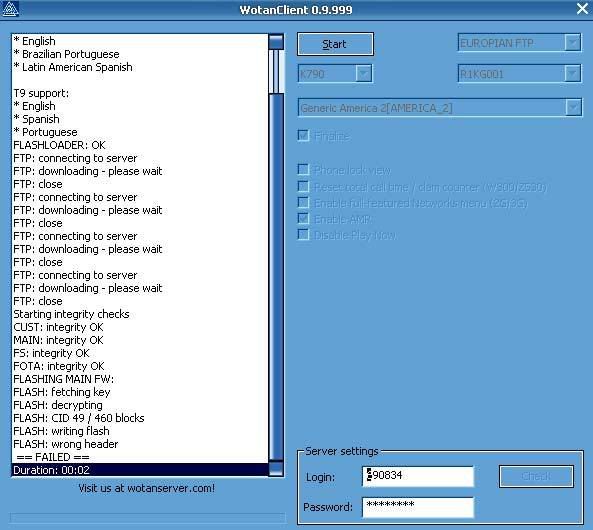Toggle the Enable AMR checkbox
The height and width of the screenshot is (530, 593).
point(303,219)
